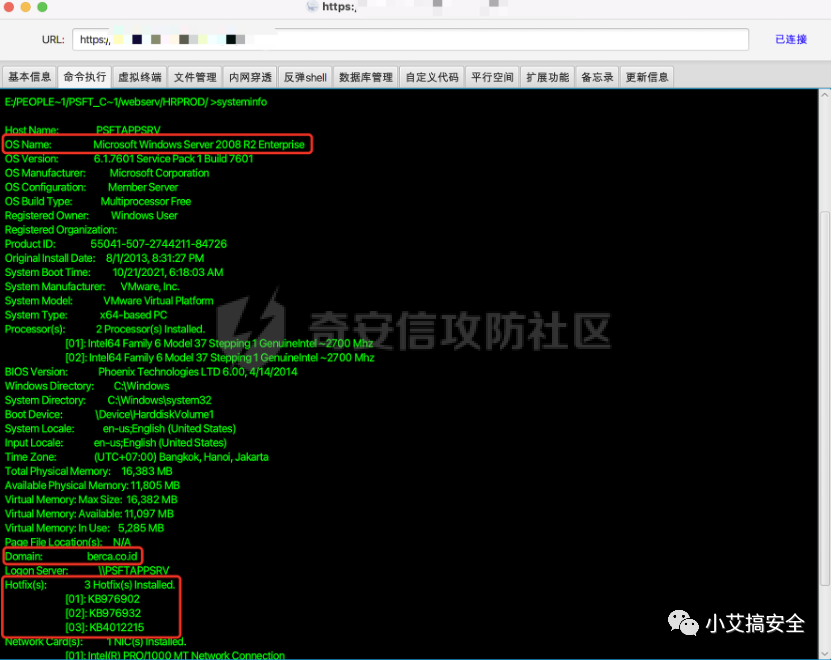Click the systeminfo command prompt line
Screen dimensions: 832x660
pyautogui.click(x=136, y=102)
